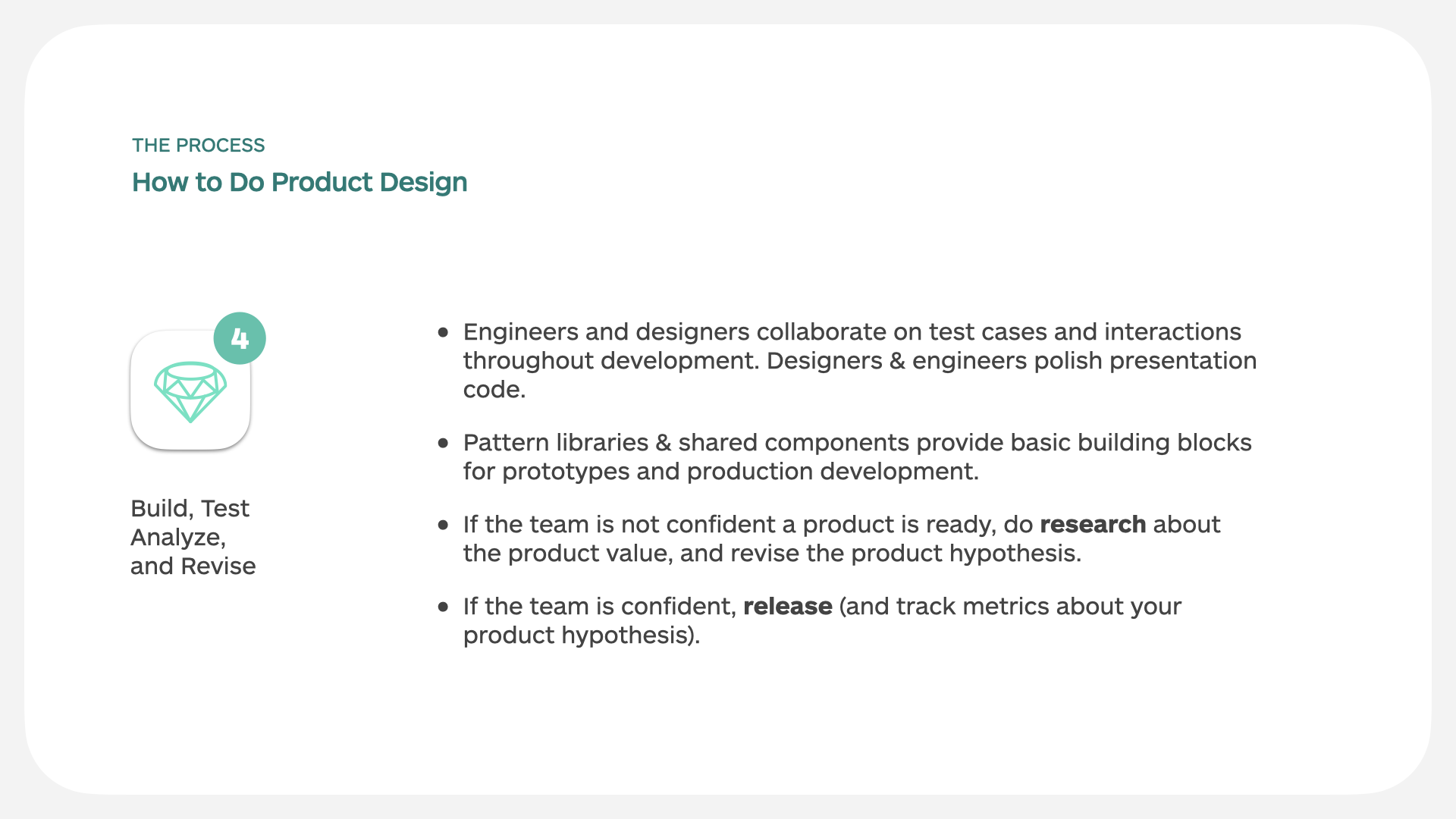1456x819 pixels.
Task: Click the bullet dot before "Engineers and designers"
Action: click(444, 332)
